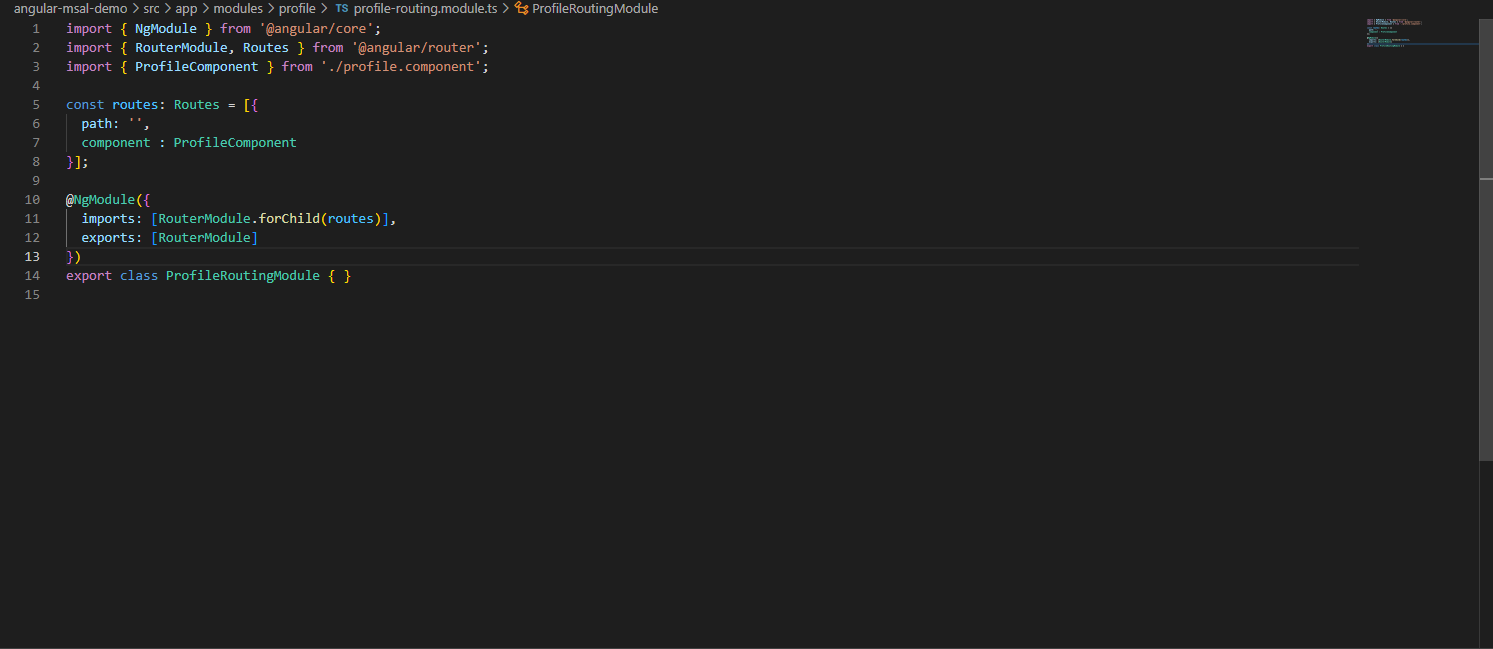Click line number 5 in the gutter
This screenshot has width=1493, height=649.
[36, 105]
